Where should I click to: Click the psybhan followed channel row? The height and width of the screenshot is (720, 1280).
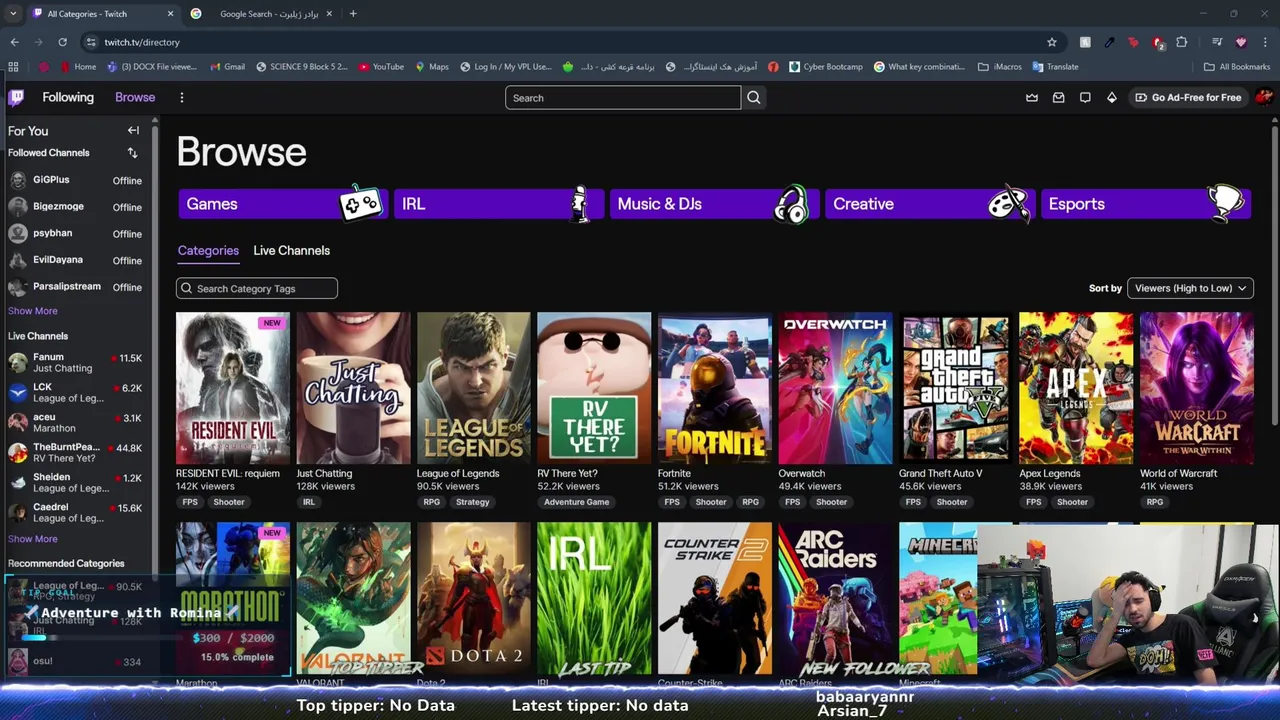coord(76,233)
